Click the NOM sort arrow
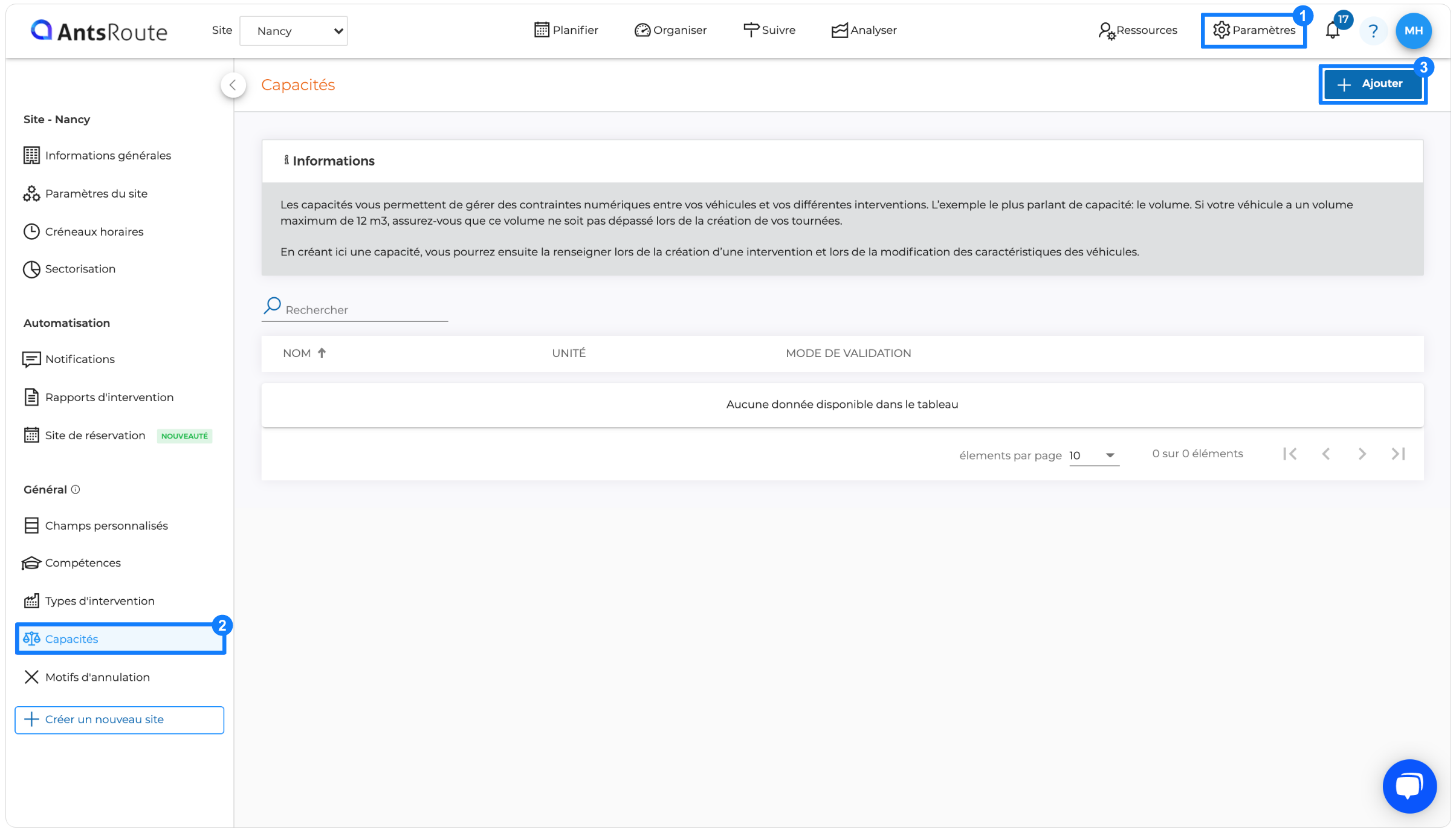 (x=322, y=353)
